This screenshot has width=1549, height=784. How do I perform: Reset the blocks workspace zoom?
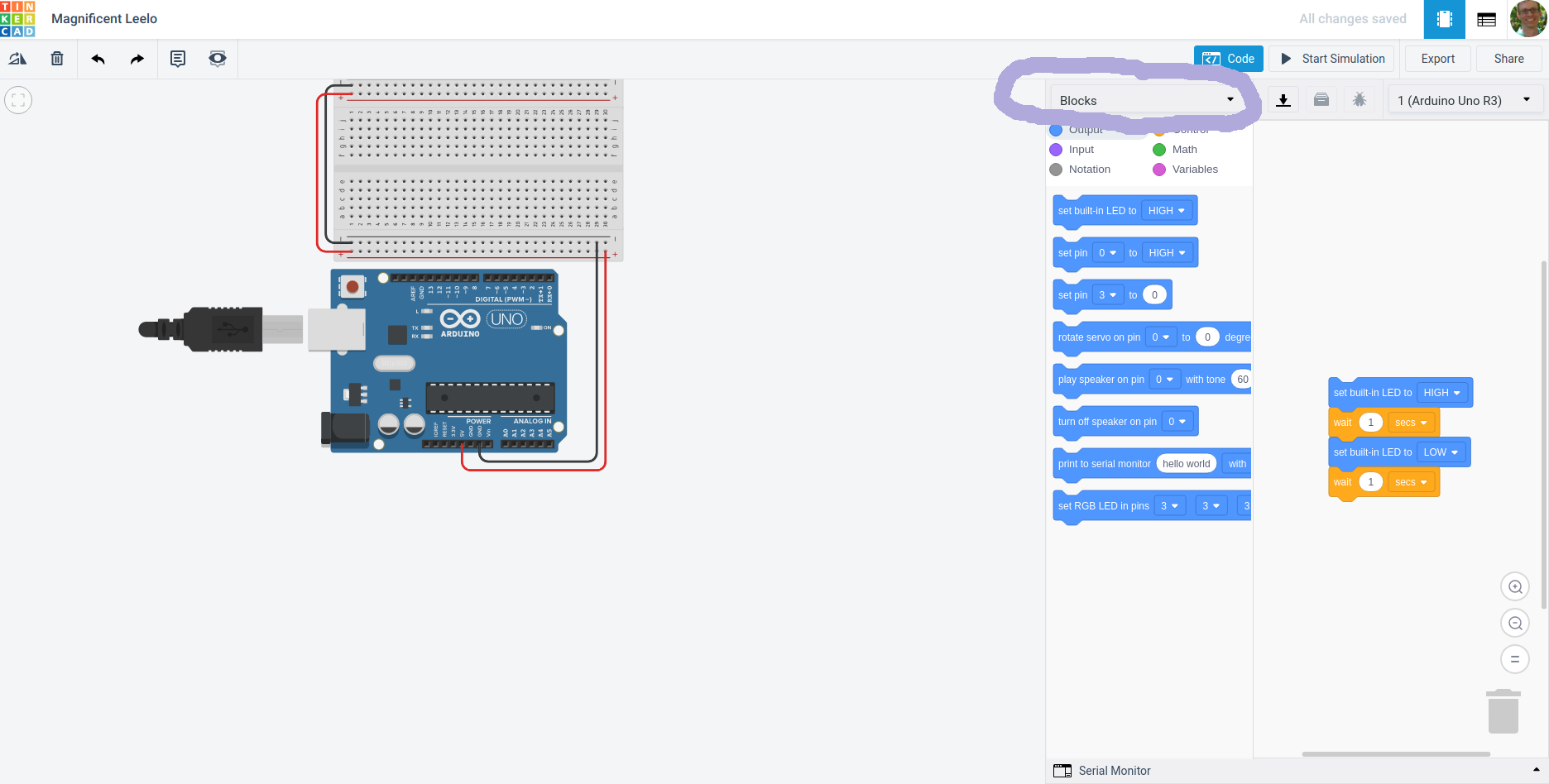(1515, 659)
